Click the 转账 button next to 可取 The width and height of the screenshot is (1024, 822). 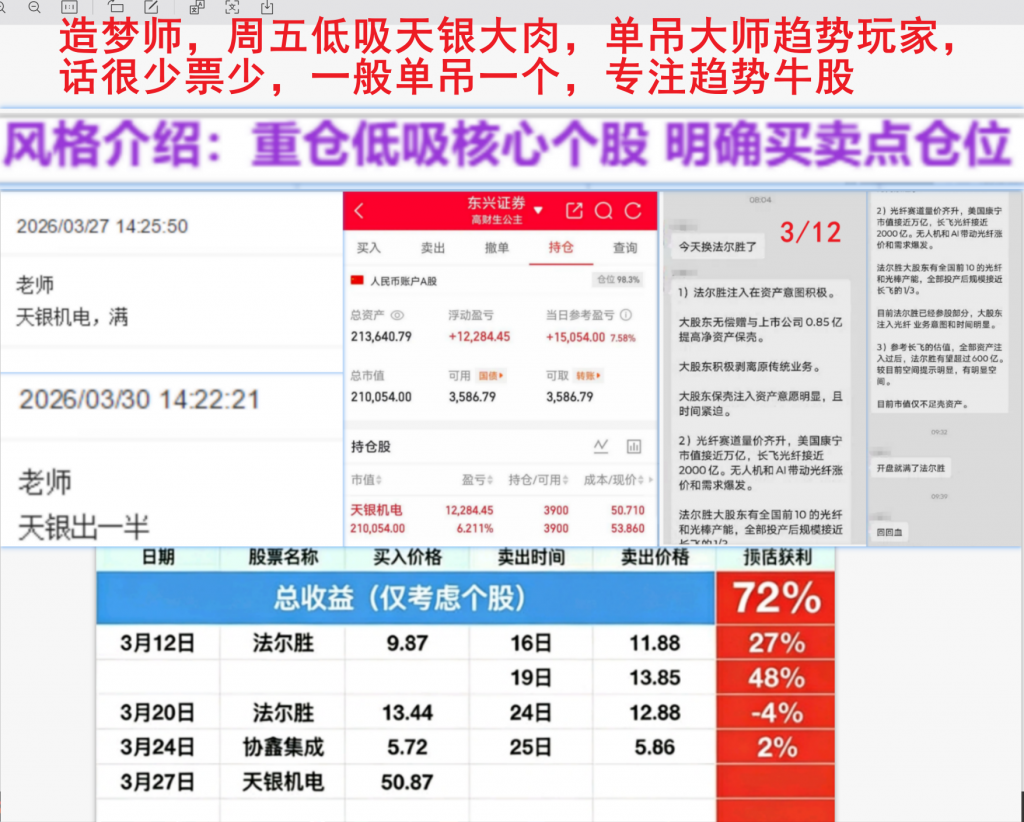pos(588,376)
